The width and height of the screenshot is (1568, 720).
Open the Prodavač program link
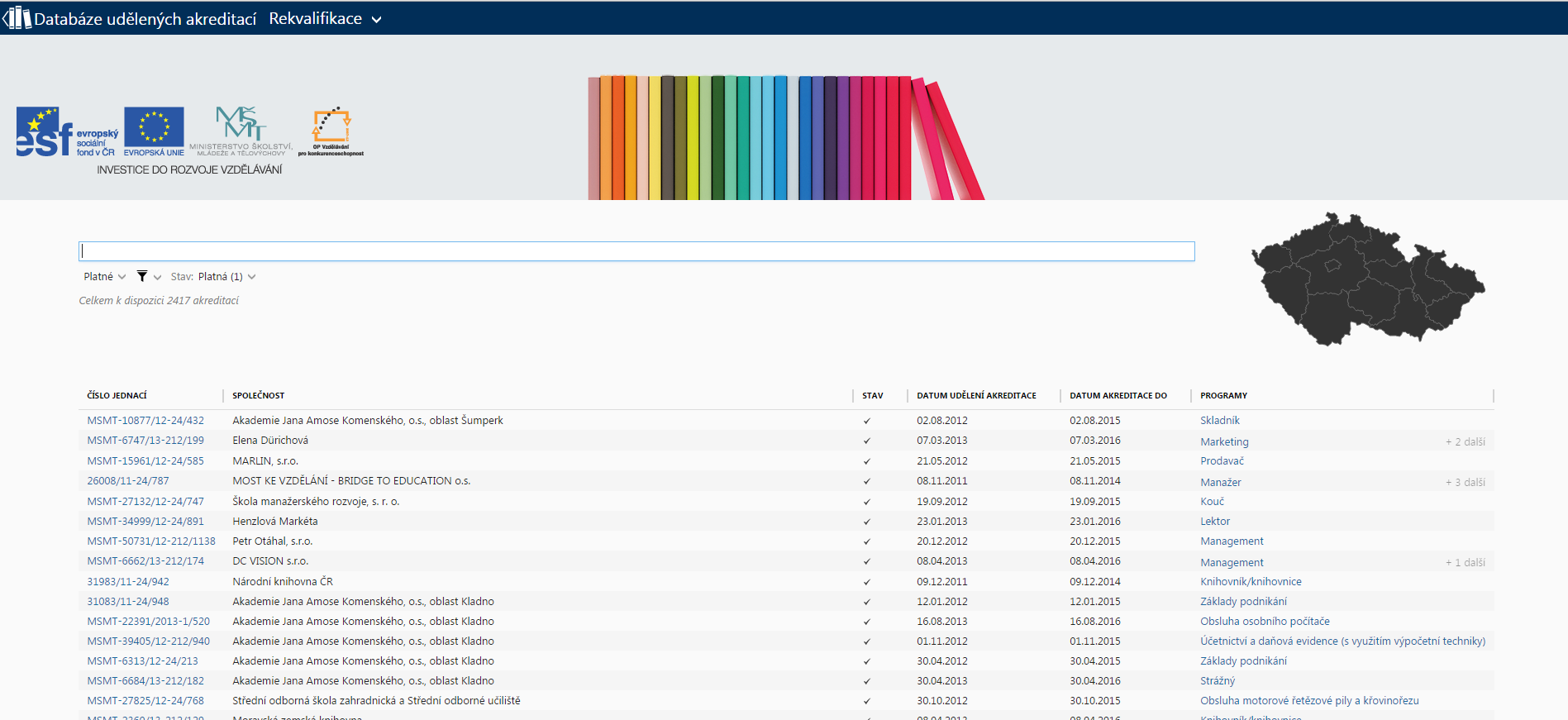pyautogui.click(x=1222, y=461)
